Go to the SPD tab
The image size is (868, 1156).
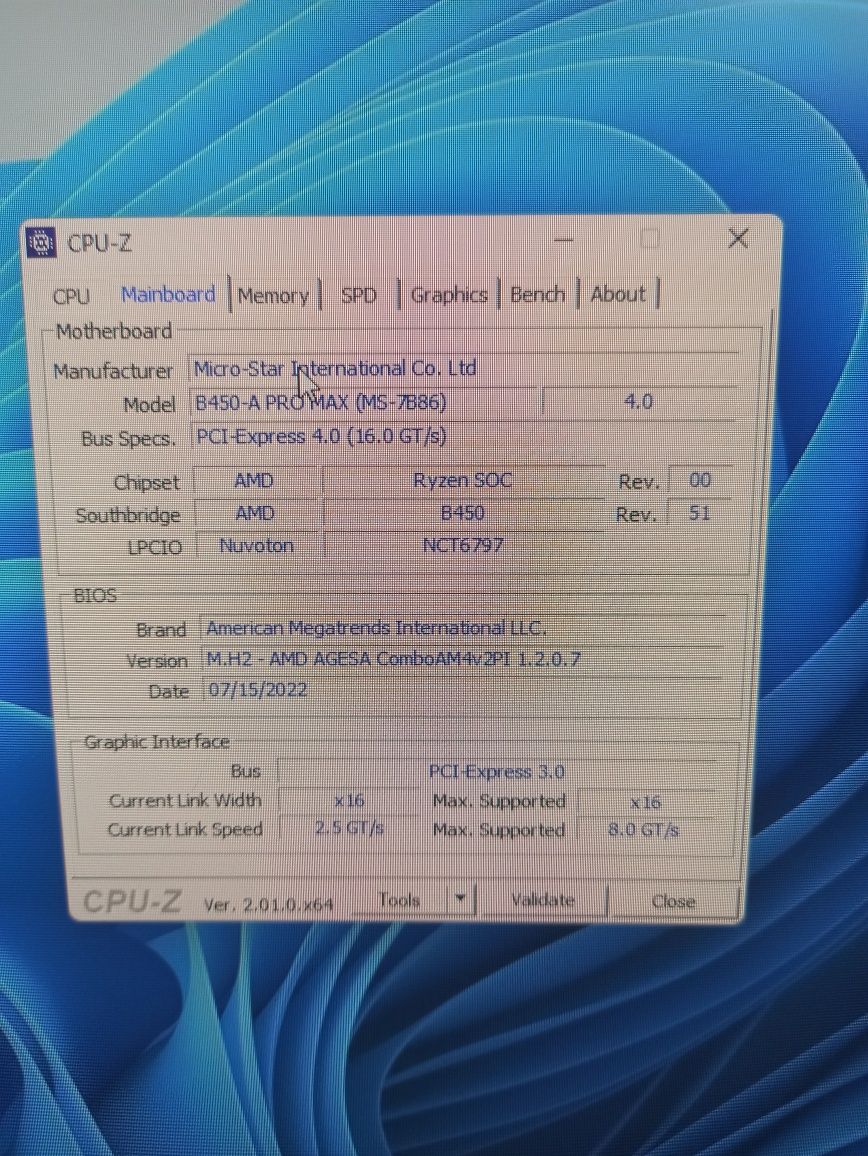358,296
